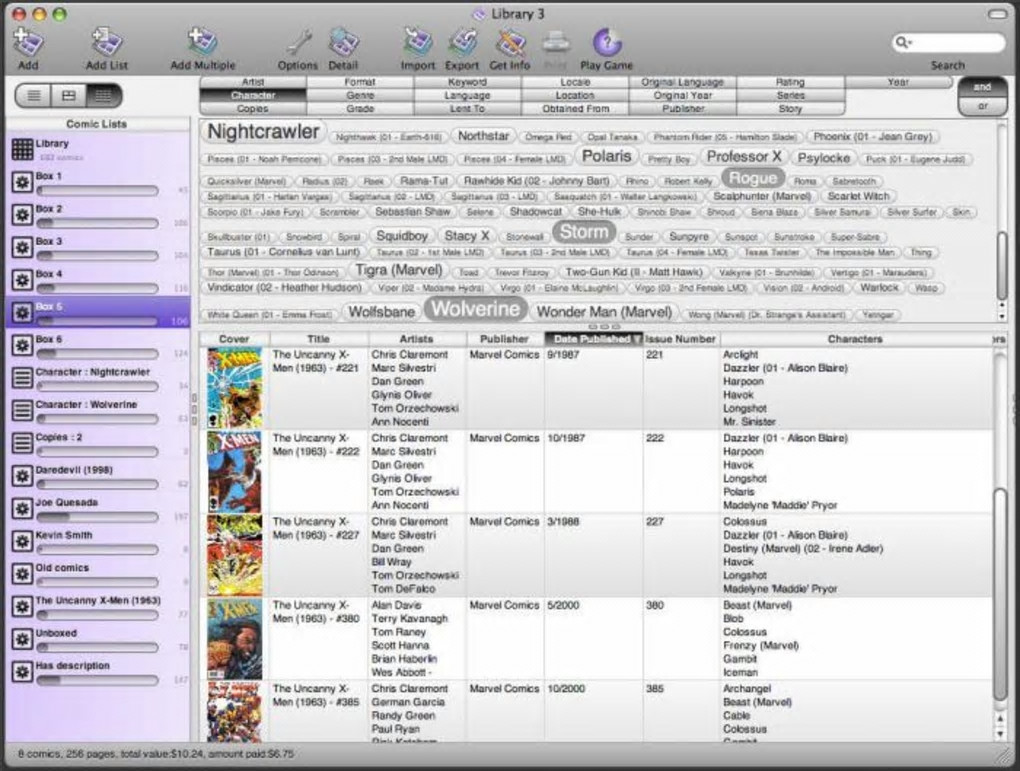Click the Wolfsbane tag

click(x=381, y=312)
